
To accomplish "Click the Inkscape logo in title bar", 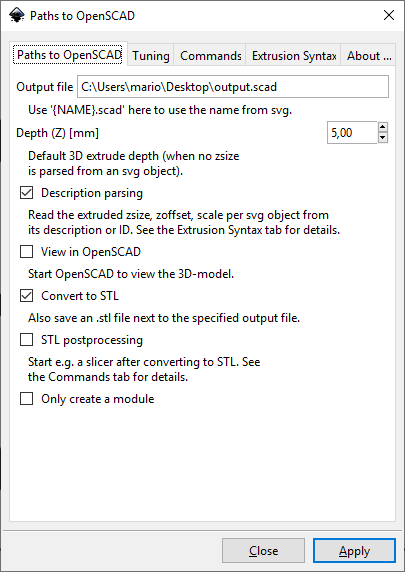I will click(16, 16).
